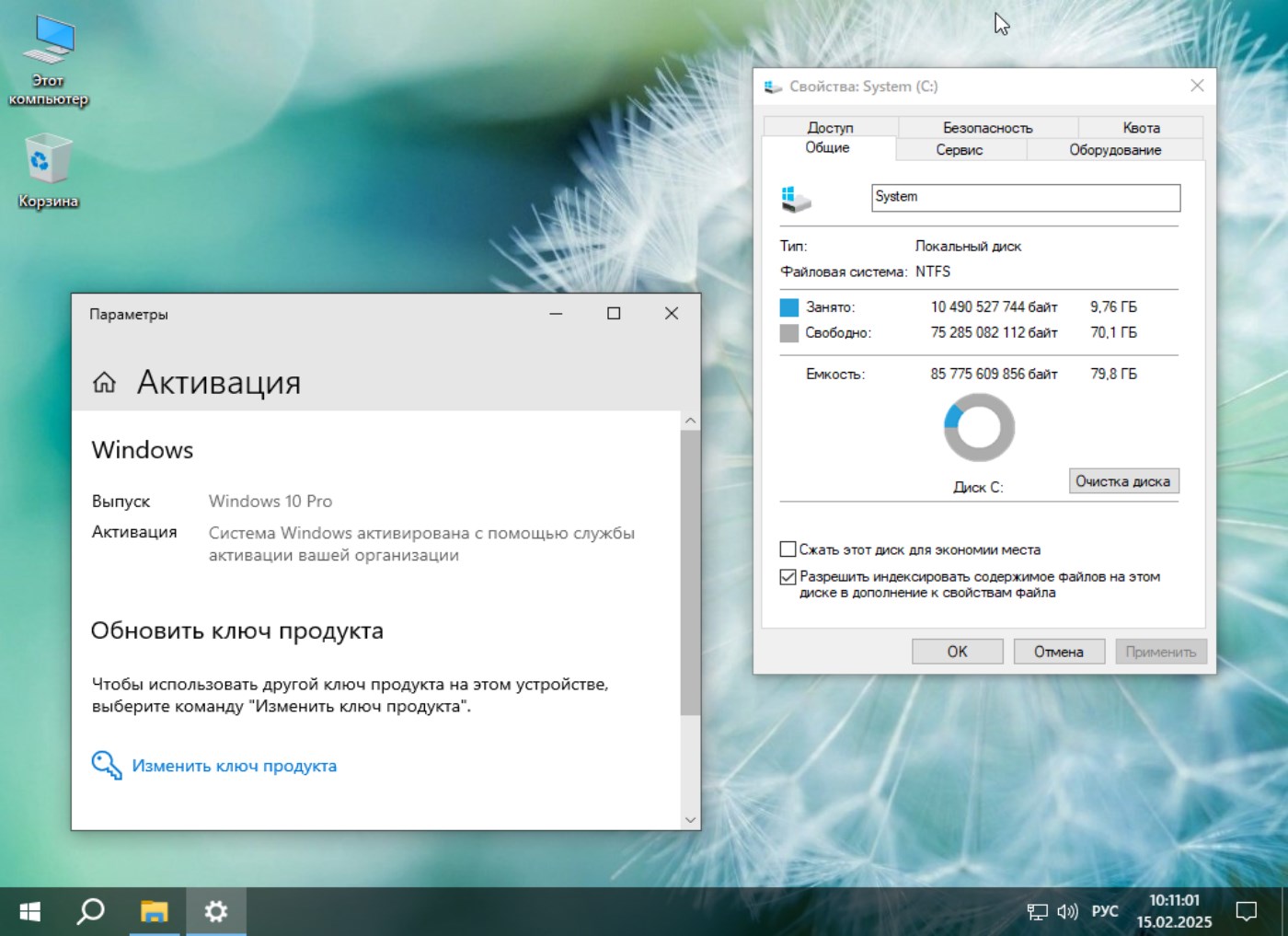Click the "Выпуск" label

[x=121, y=502]
